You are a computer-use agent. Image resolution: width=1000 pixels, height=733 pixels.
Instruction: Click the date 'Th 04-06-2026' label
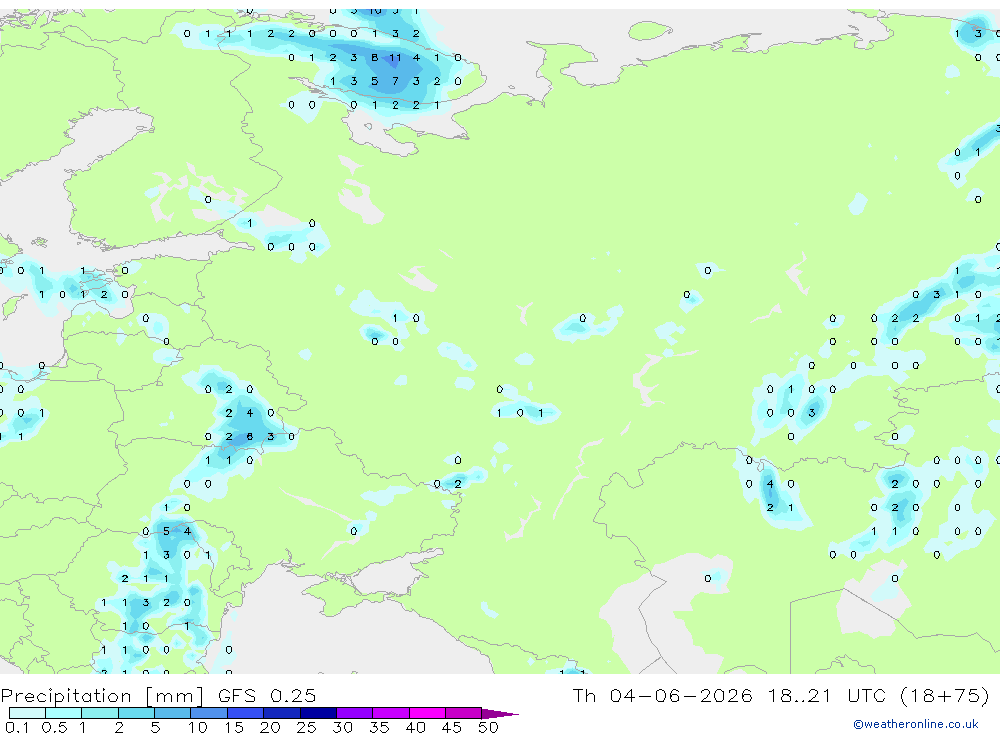click(x=662, y=695)
